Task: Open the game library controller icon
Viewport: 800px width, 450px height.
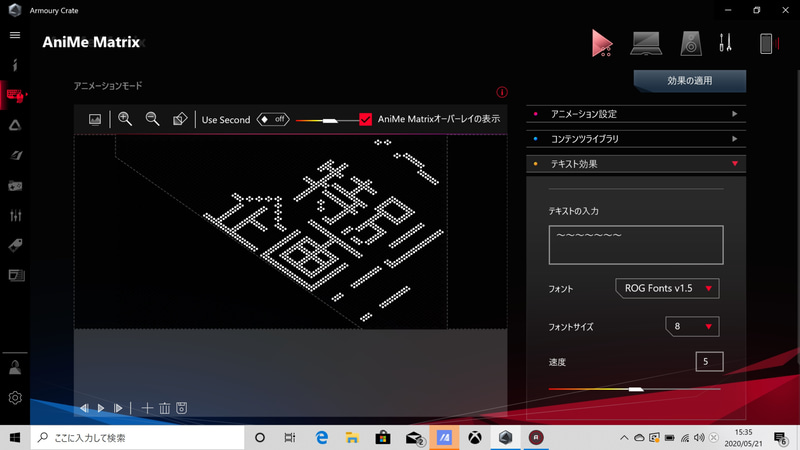Action: pyautogui.click(x=15, y=186)
